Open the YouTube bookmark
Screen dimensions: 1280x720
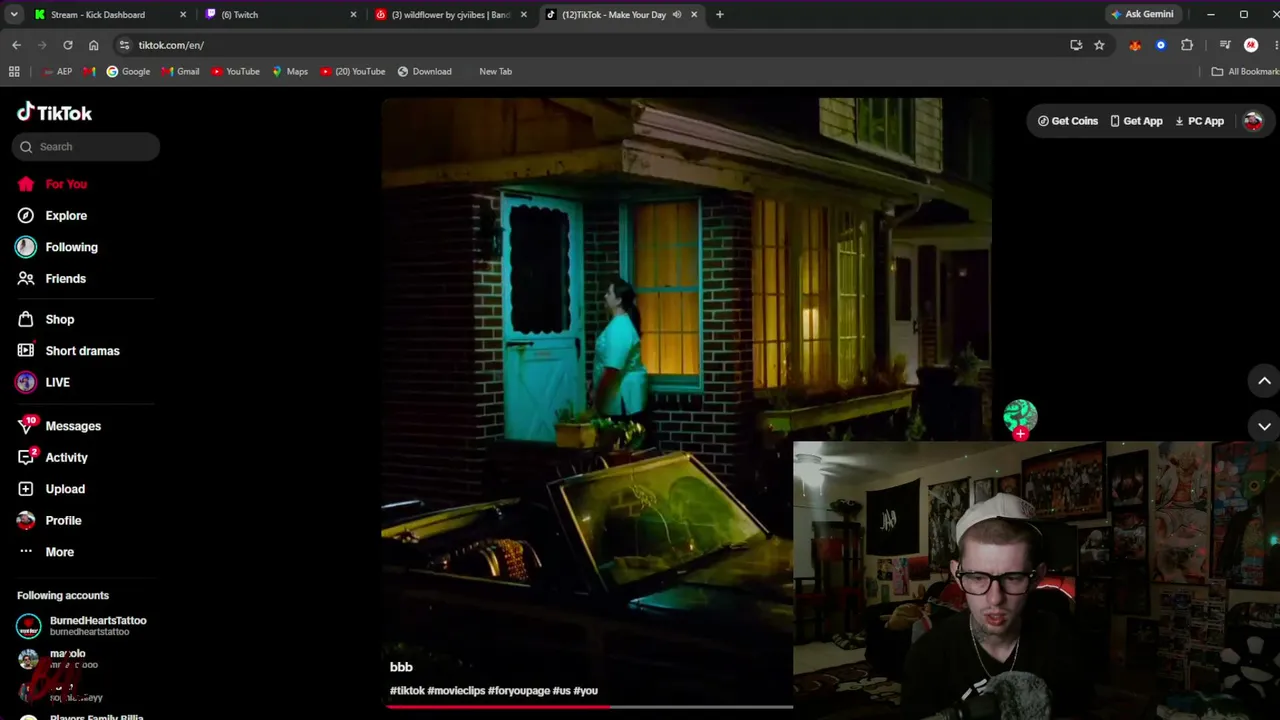click(x=236, y=71)
